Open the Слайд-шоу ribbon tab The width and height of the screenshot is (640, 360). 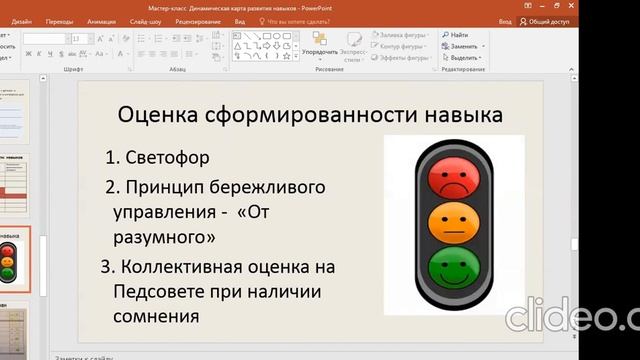point(146,22)
